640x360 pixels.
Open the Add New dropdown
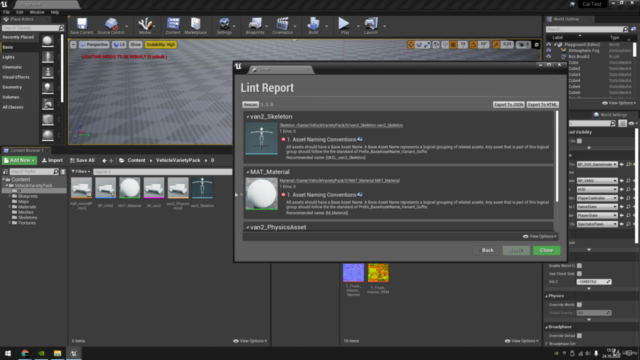(20, 160)
